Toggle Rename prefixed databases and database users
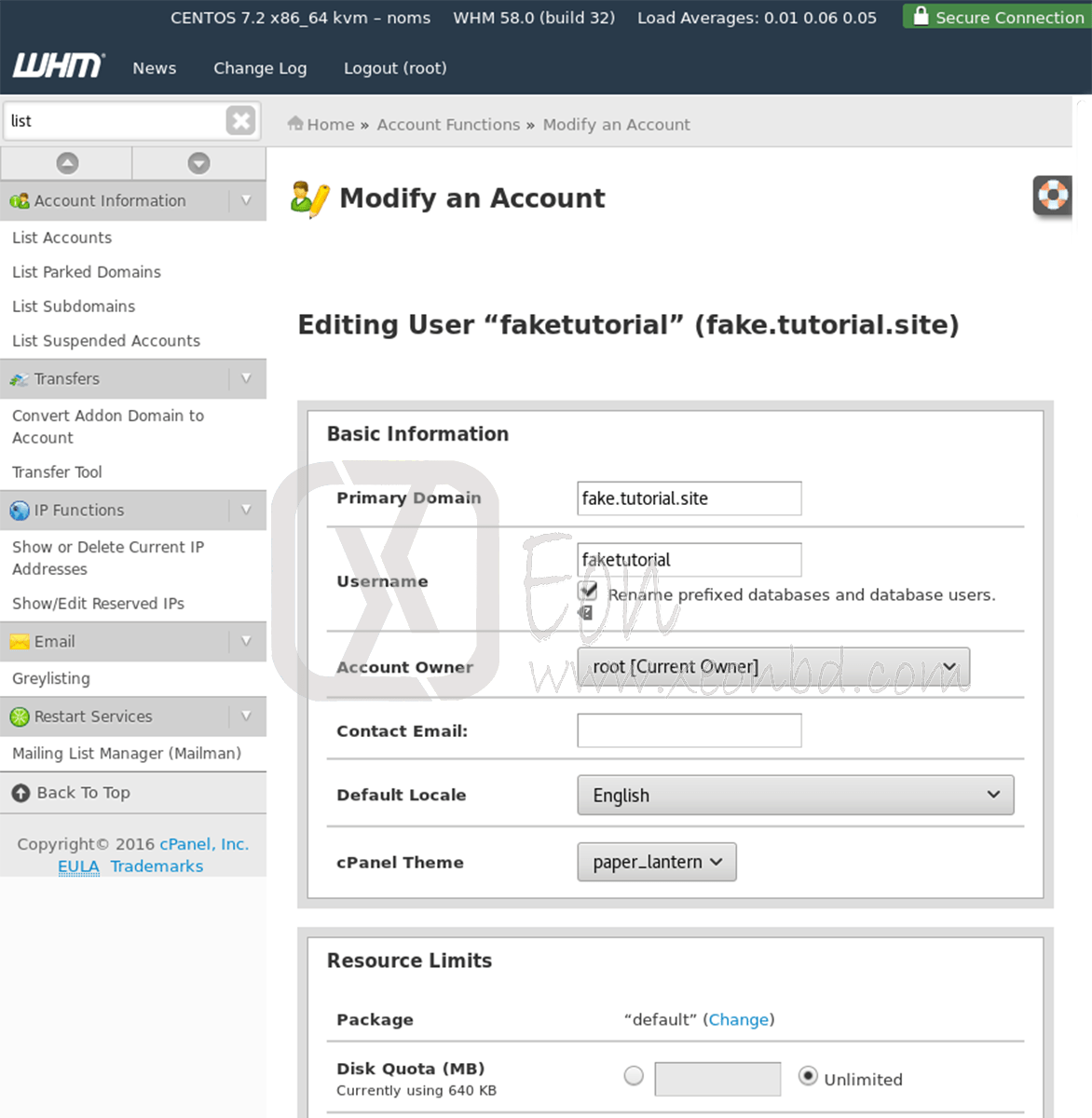Image resolution: width=1092 pixels, height=1118 pixels. tap(588, 591)
